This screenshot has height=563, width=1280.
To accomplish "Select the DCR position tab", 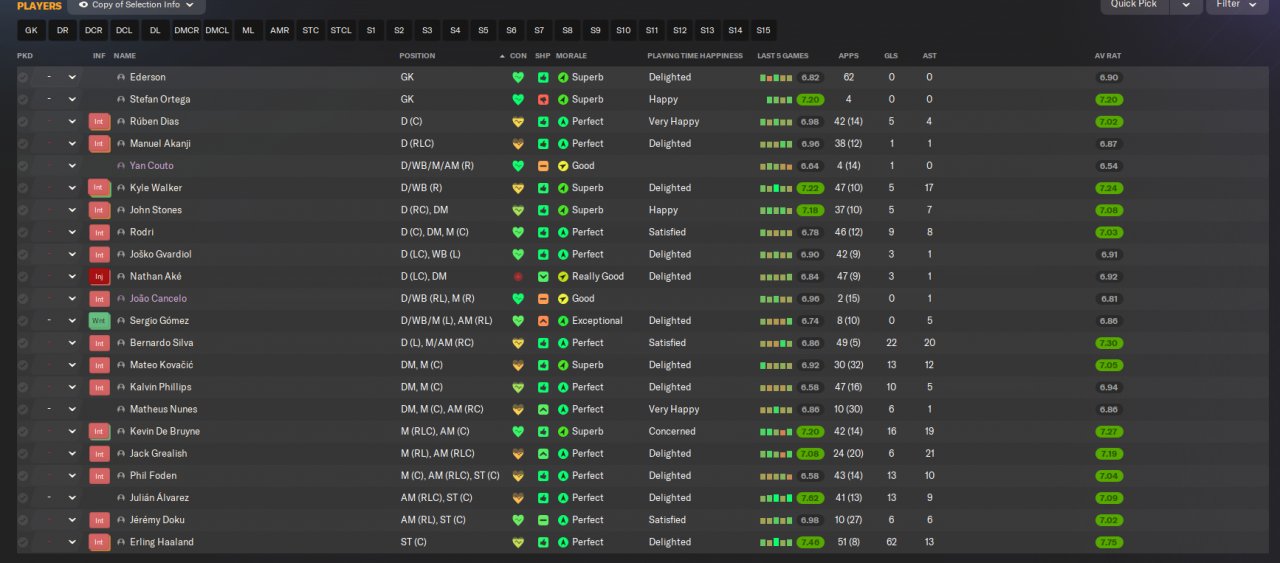I will click(x=93, y=31).
